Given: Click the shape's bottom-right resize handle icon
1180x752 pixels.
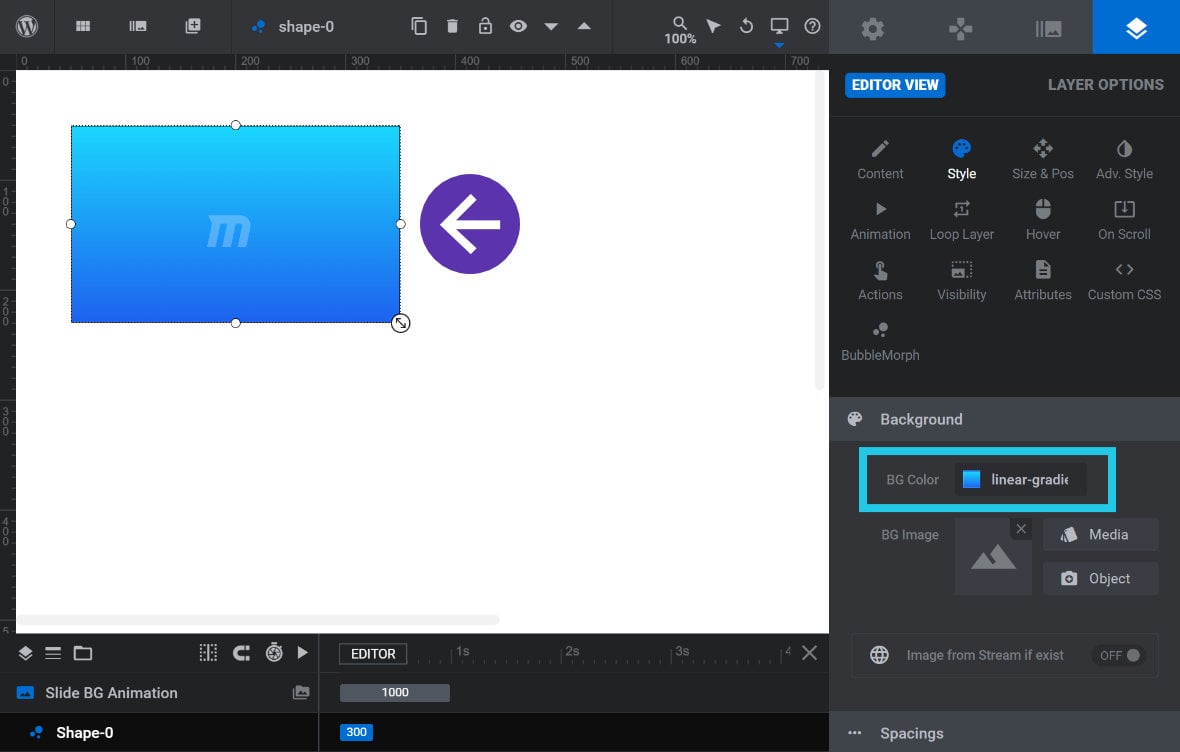Looking at the screenshot, I should pyautogui.click(x=400, y=323).
